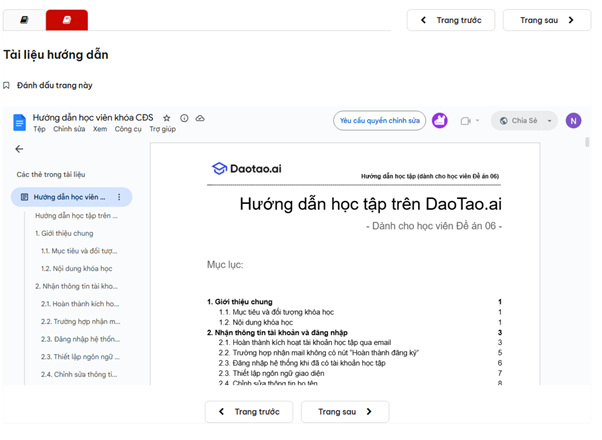
Task: Go to outline item 2.2. Trường hợp nhận mail
Action: pos(81,322)
